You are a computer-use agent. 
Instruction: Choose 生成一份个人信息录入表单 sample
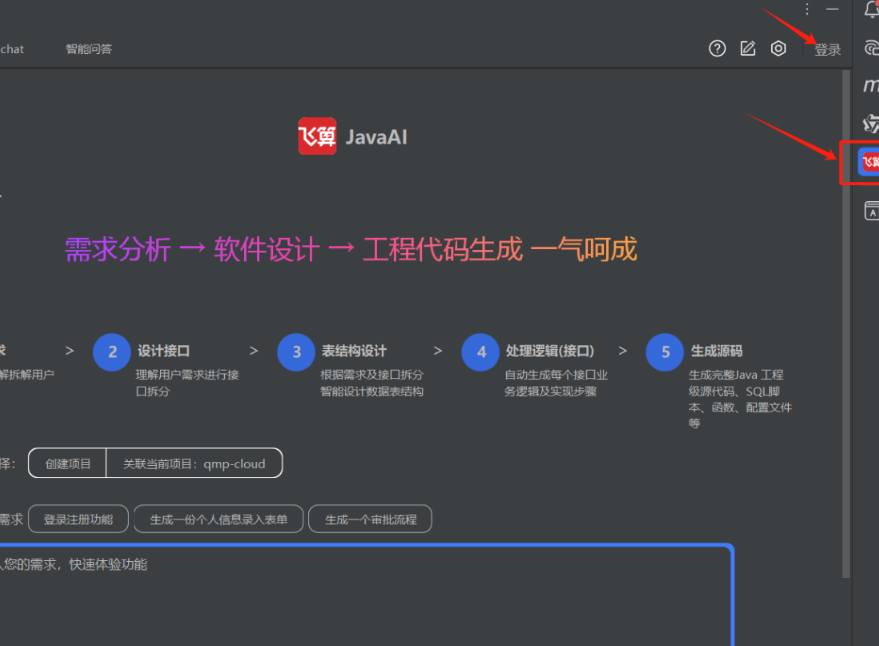(x=219, y=519)
